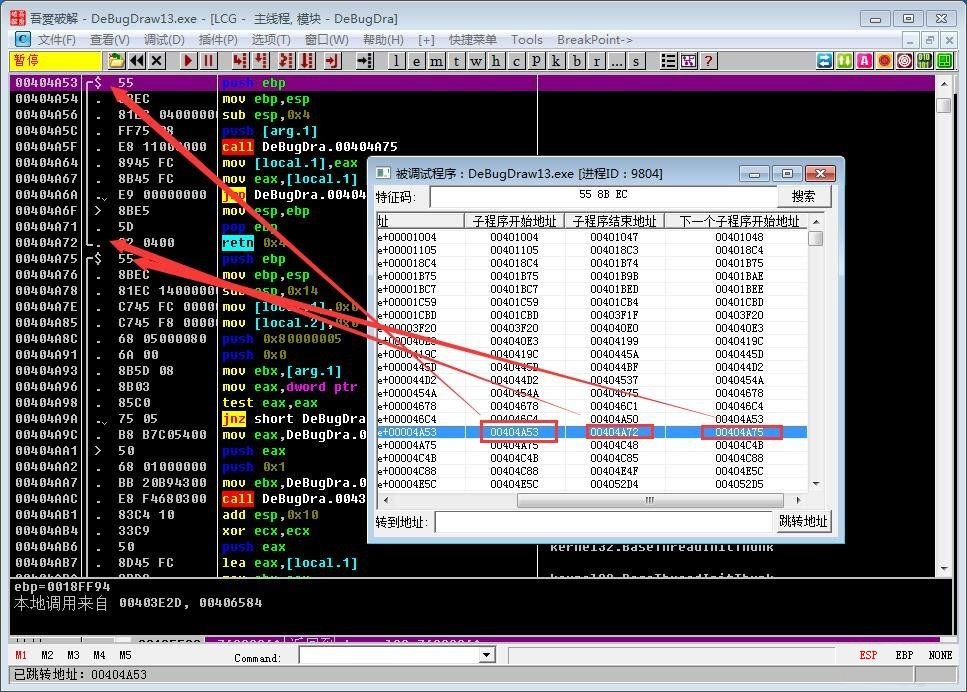This screenshot has width=967, height=692.
Task: Click the Trace Into toolbar icon
Action: click(286, 60)
